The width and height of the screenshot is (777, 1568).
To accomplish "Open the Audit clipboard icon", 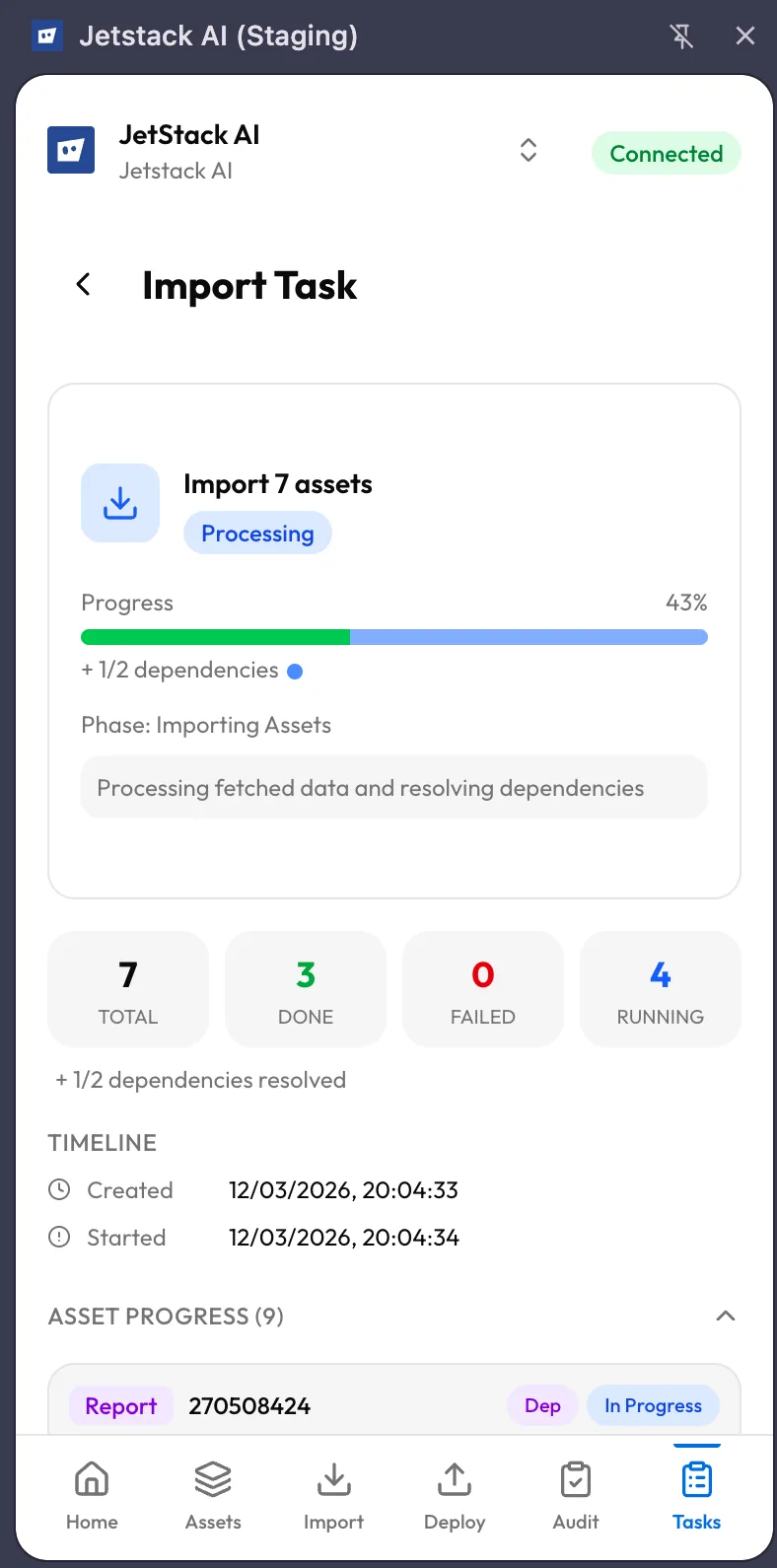I will (575, 1479).
